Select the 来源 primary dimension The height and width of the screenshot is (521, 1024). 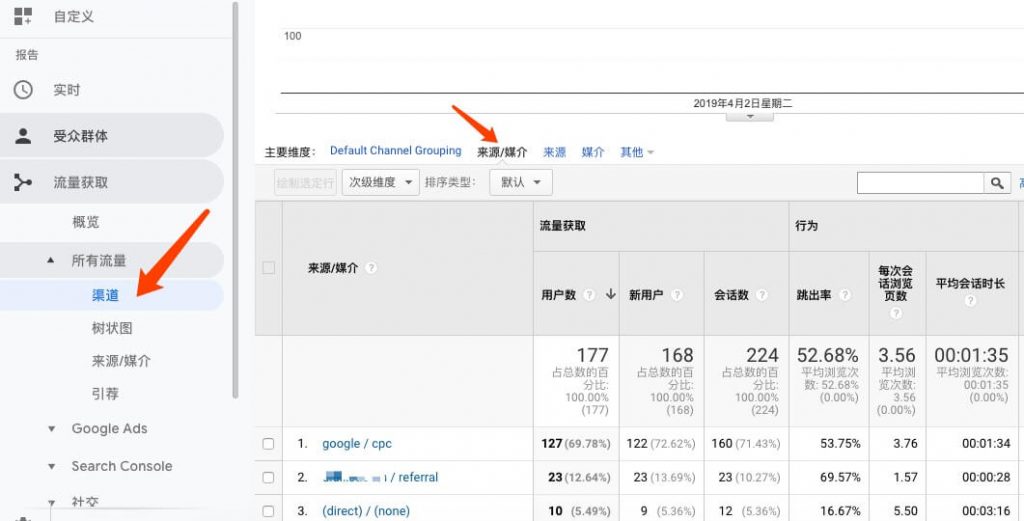[554, 152]
